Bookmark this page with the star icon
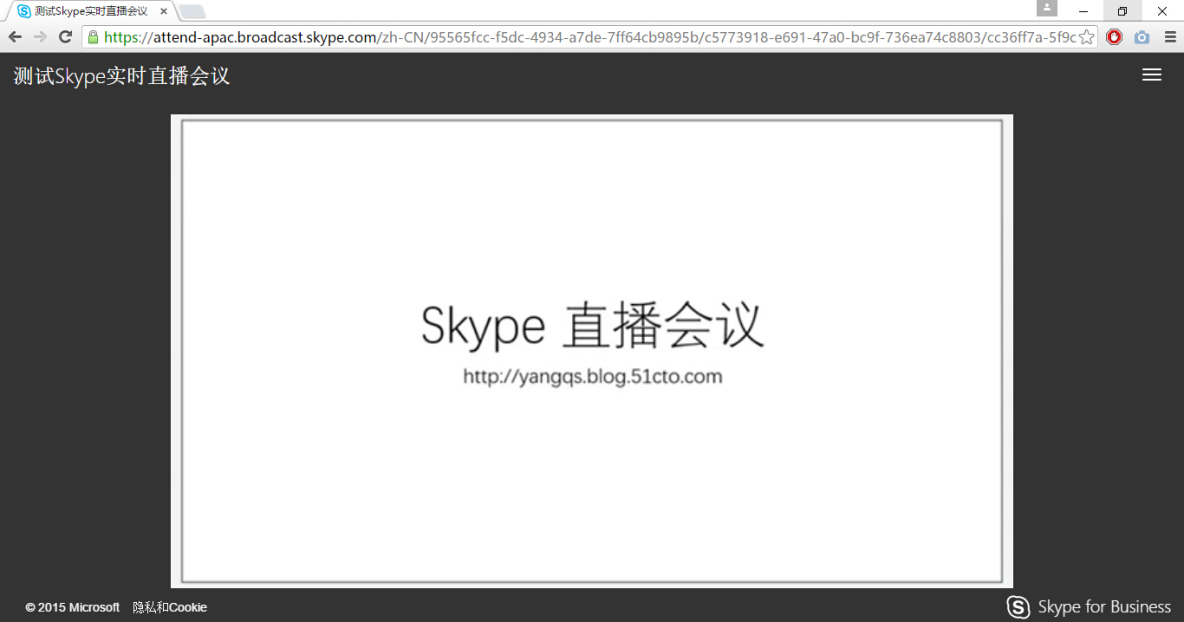Image resolution: width=1184 pixels, height=622 pixels. (1086, 37)
